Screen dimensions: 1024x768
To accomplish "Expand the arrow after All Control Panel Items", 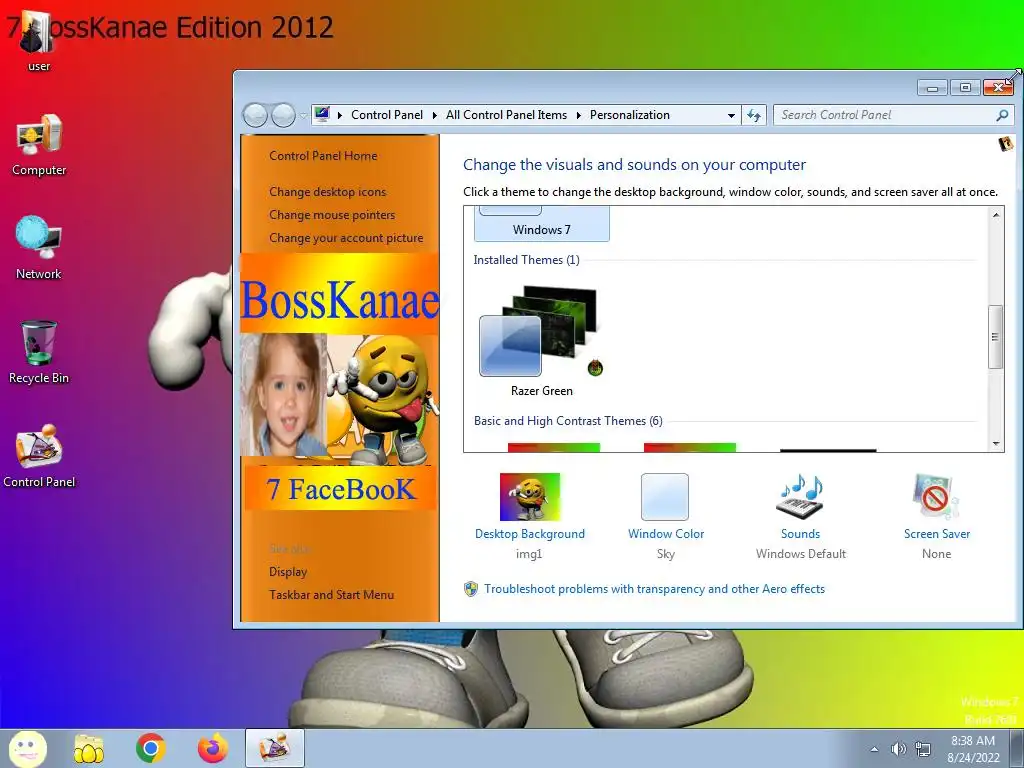I will [x=579, y=115].
